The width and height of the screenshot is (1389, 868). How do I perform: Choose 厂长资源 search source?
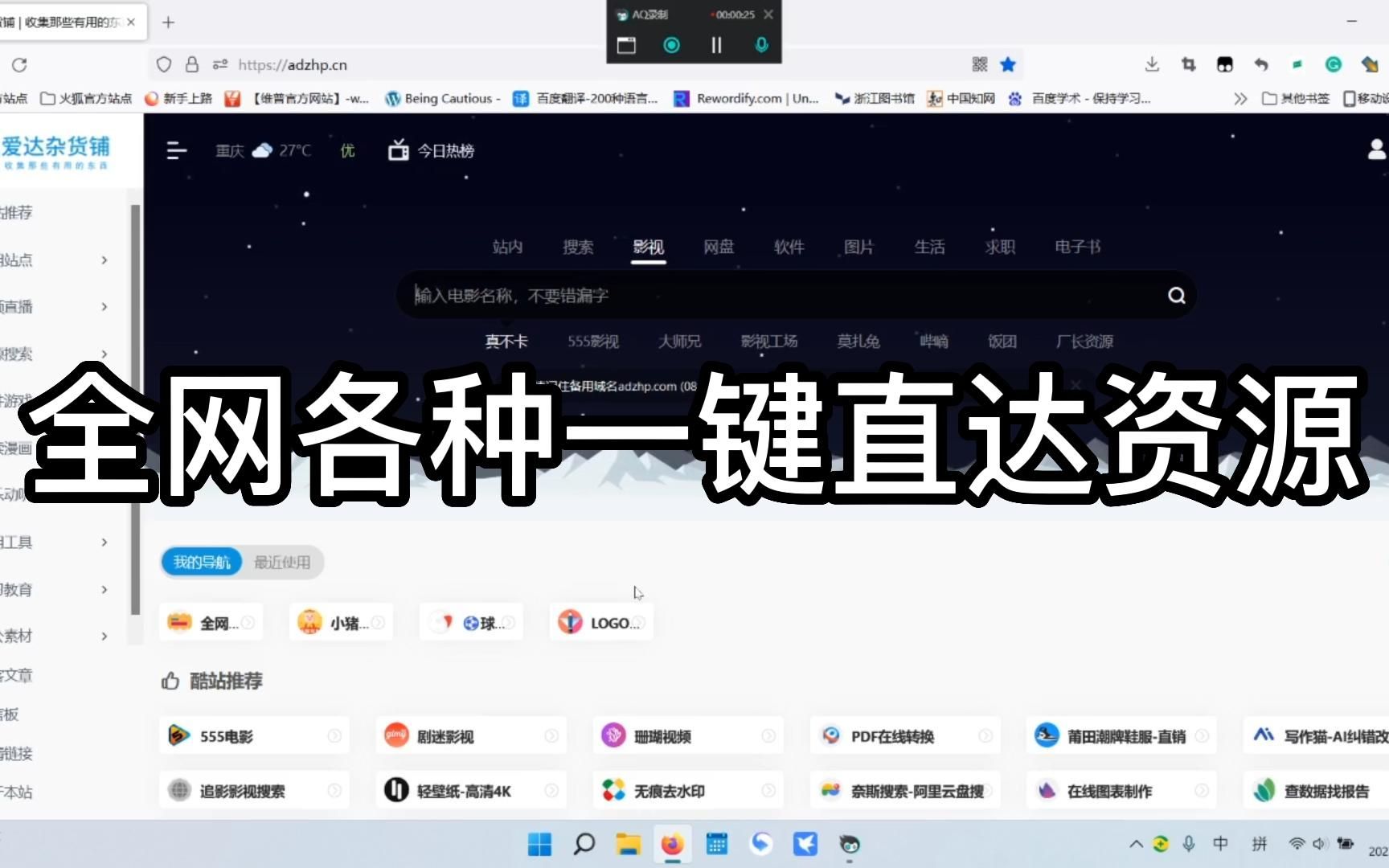pos(1084,342)
